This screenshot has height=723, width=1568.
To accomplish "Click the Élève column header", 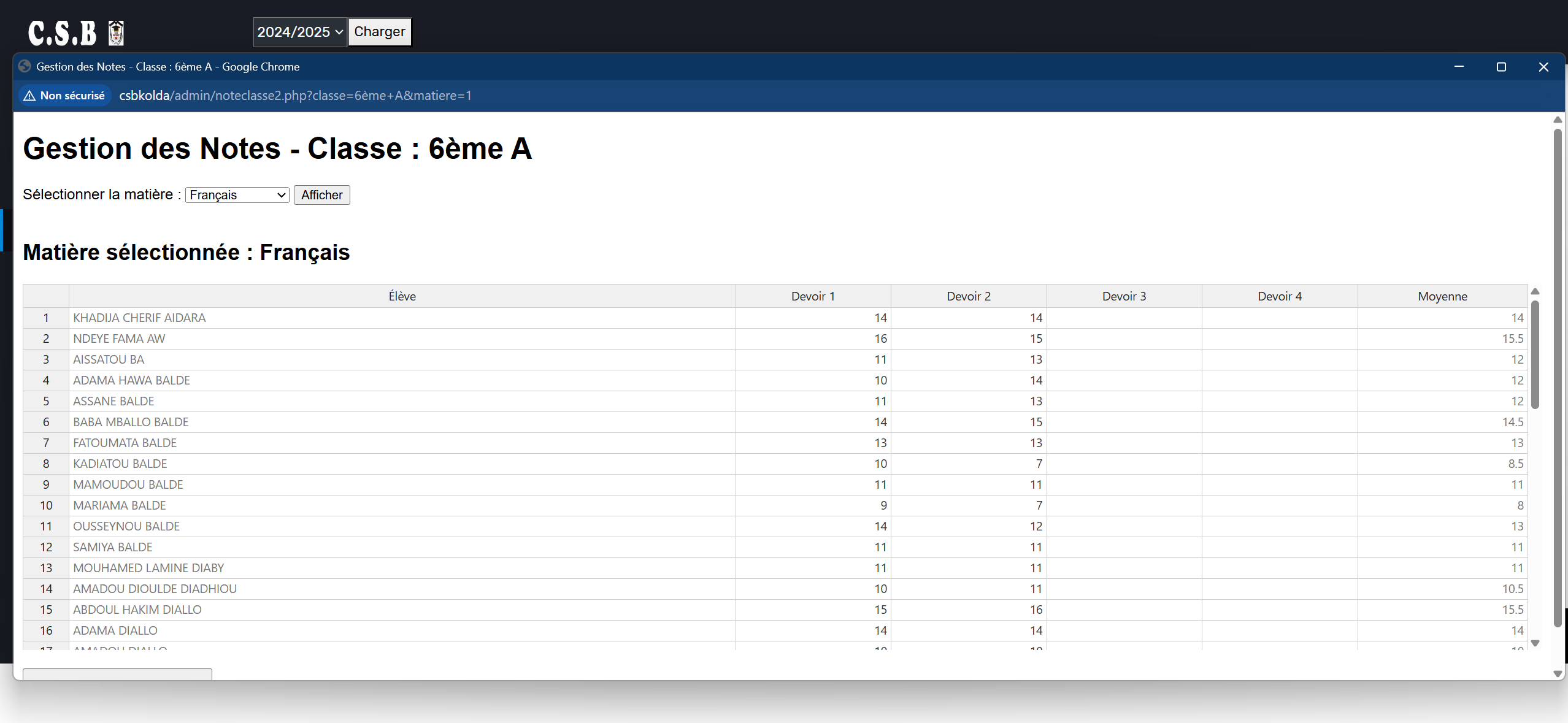I will tap(402, 296).
